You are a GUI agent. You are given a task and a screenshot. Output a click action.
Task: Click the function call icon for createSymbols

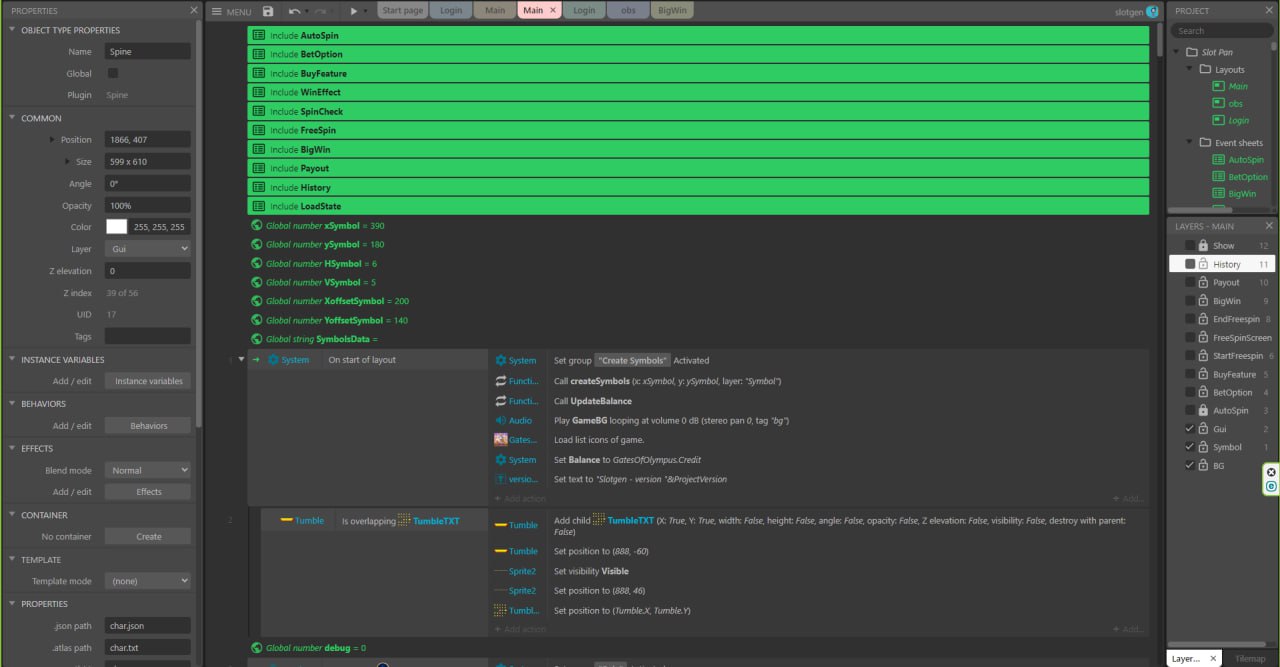[501, 381]
